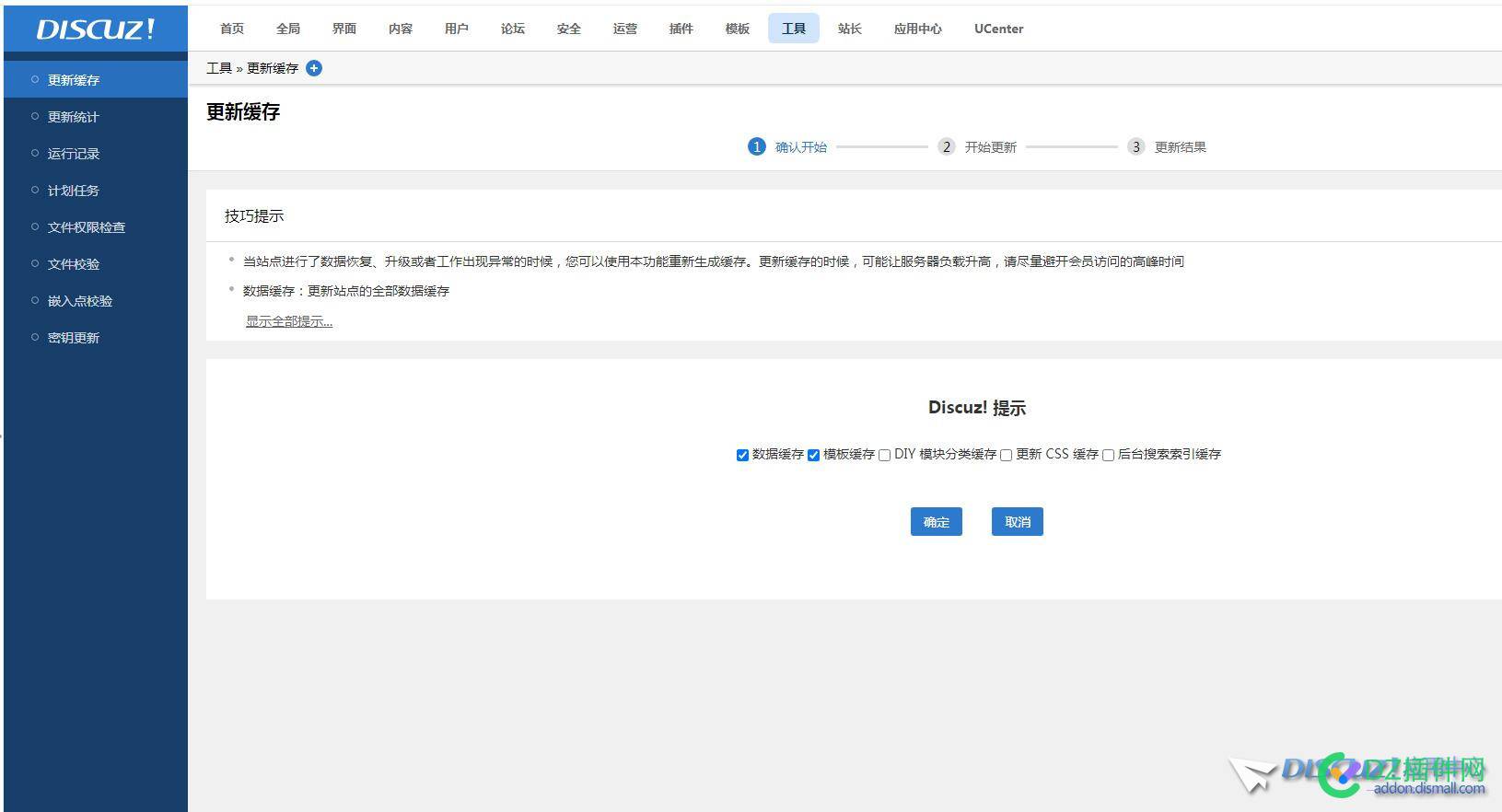Screen dimensions: 1502x812
Task: Open the 应用中心 top menu
Action: [x=918, y=29]
